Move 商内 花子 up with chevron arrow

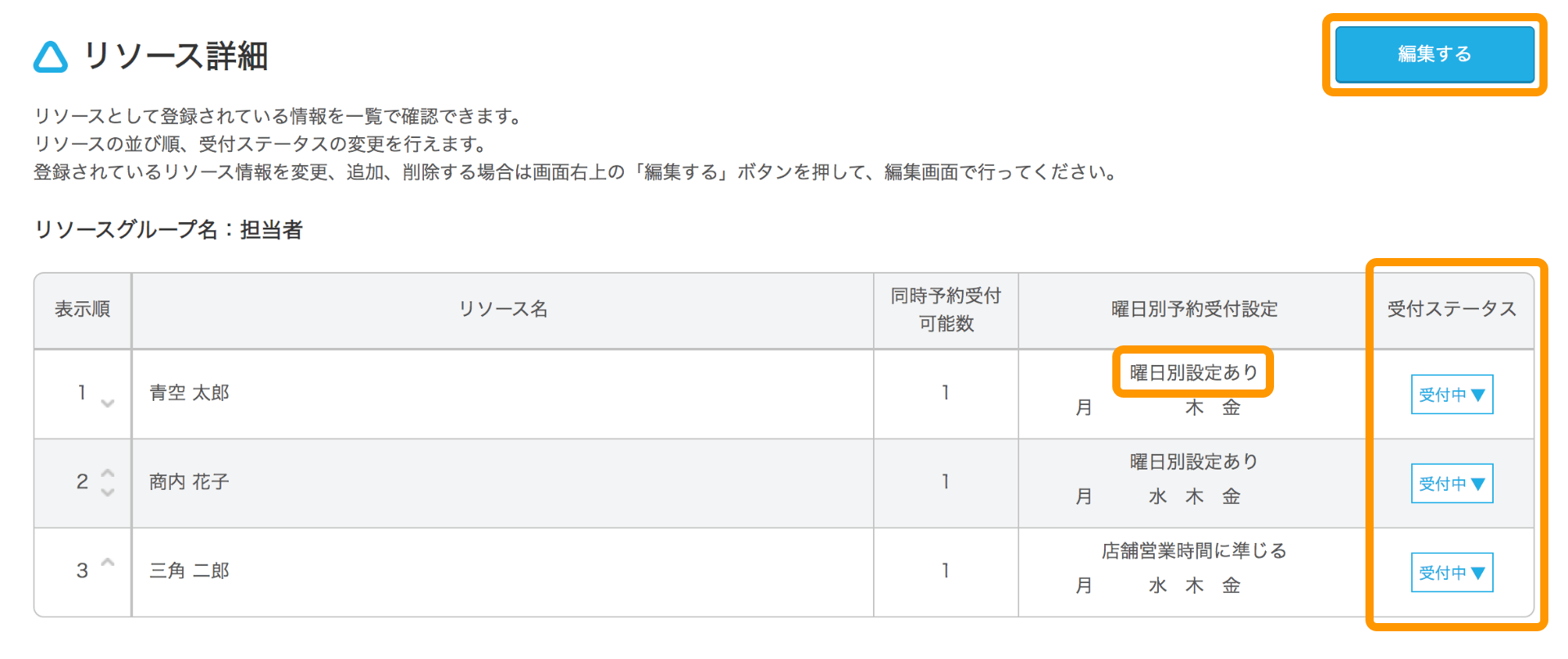pyautogui.click(x=107, y=472)
